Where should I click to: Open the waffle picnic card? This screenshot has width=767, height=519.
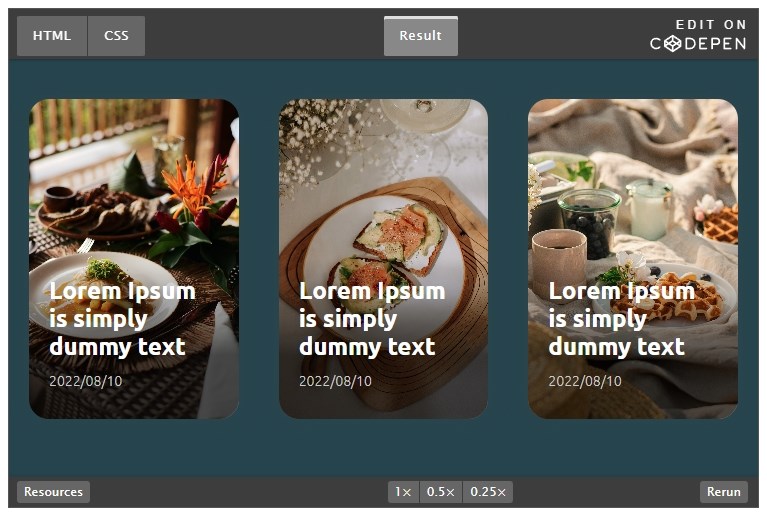point(633,259)
